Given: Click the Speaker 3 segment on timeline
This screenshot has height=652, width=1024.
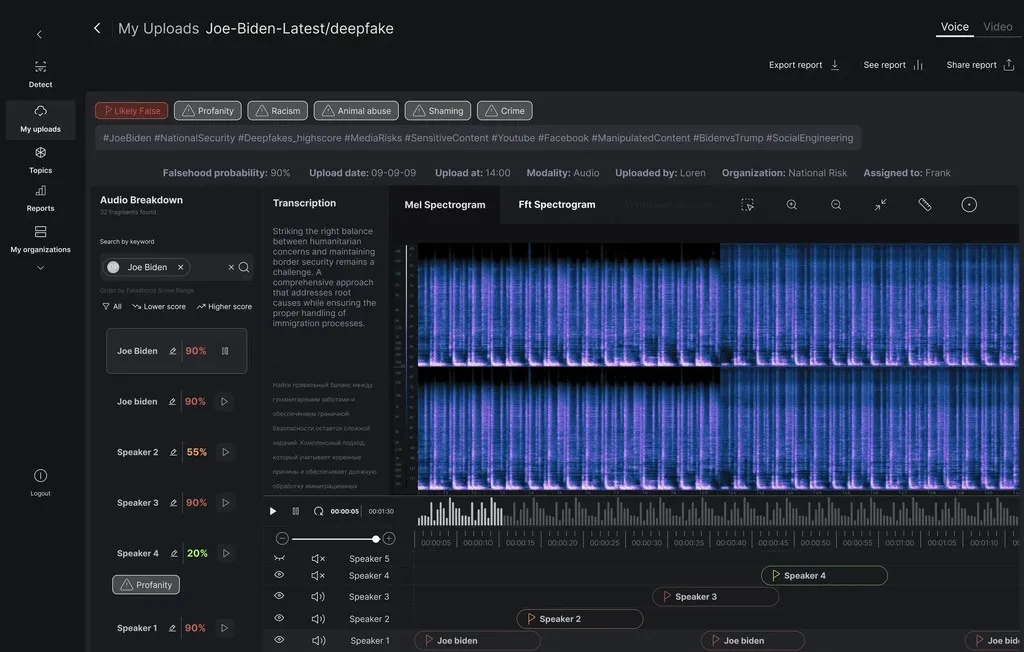Looking at the screenshot, I should [x=715, y=597].
